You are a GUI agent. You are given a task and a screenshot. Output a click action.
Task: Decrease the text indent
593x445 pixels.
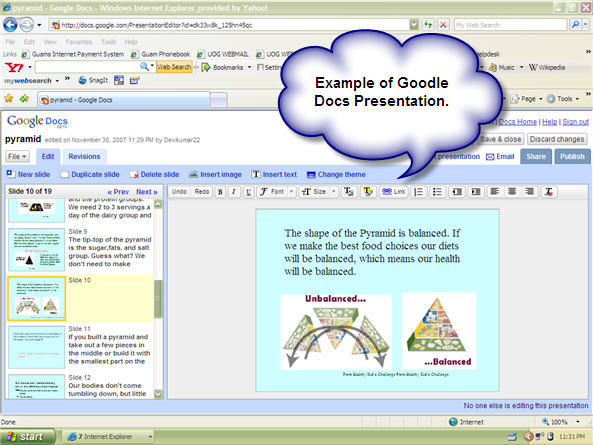(457, 192)
